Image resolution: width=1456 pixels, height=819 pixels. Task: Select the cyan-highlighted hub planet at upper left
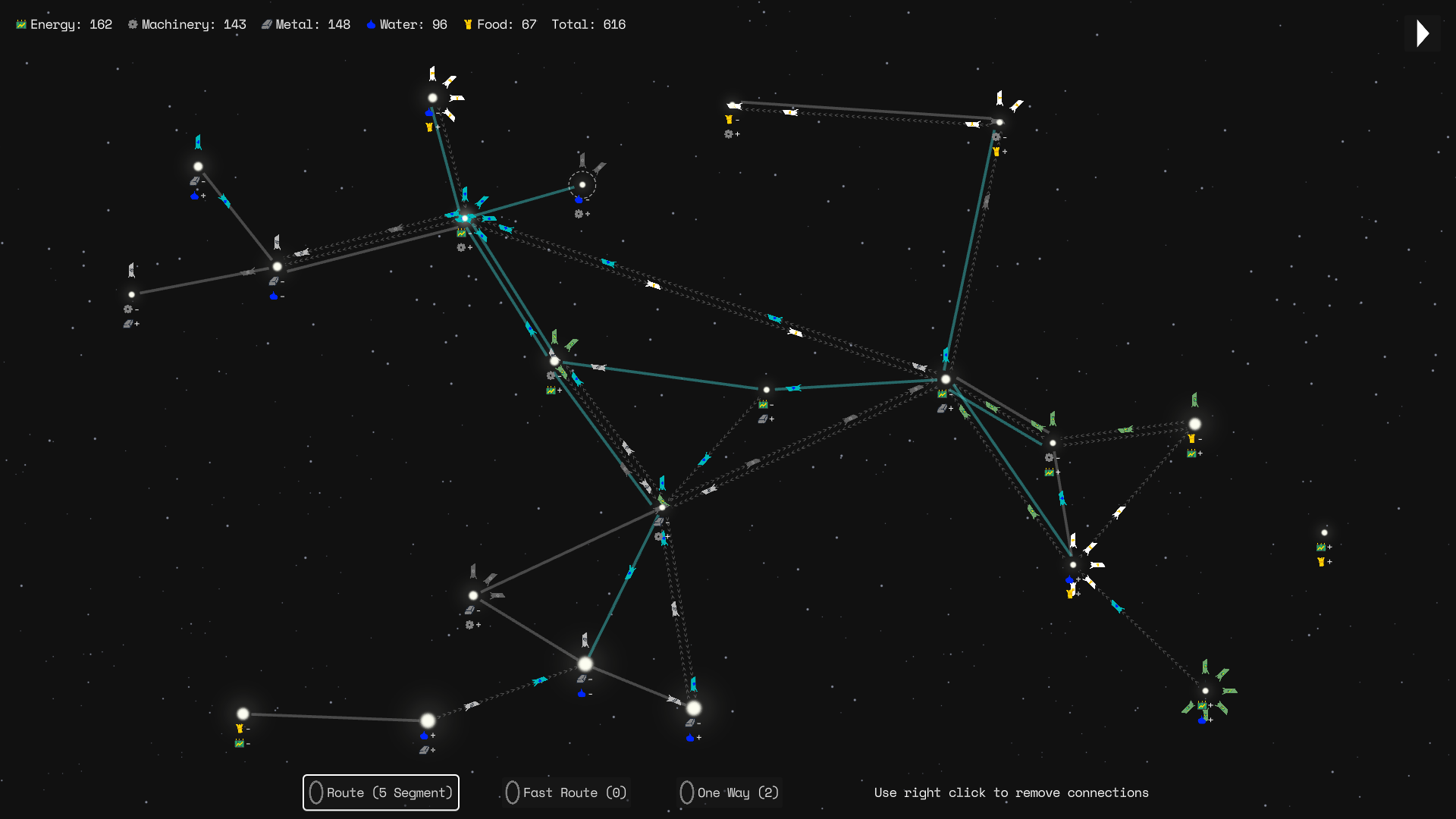click(x=465, y=218)
